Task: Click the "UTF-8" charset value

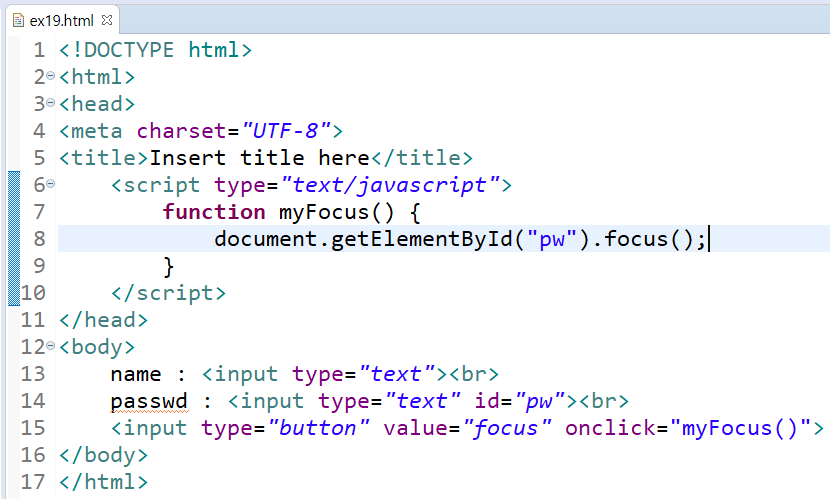Action: [286, 131]
